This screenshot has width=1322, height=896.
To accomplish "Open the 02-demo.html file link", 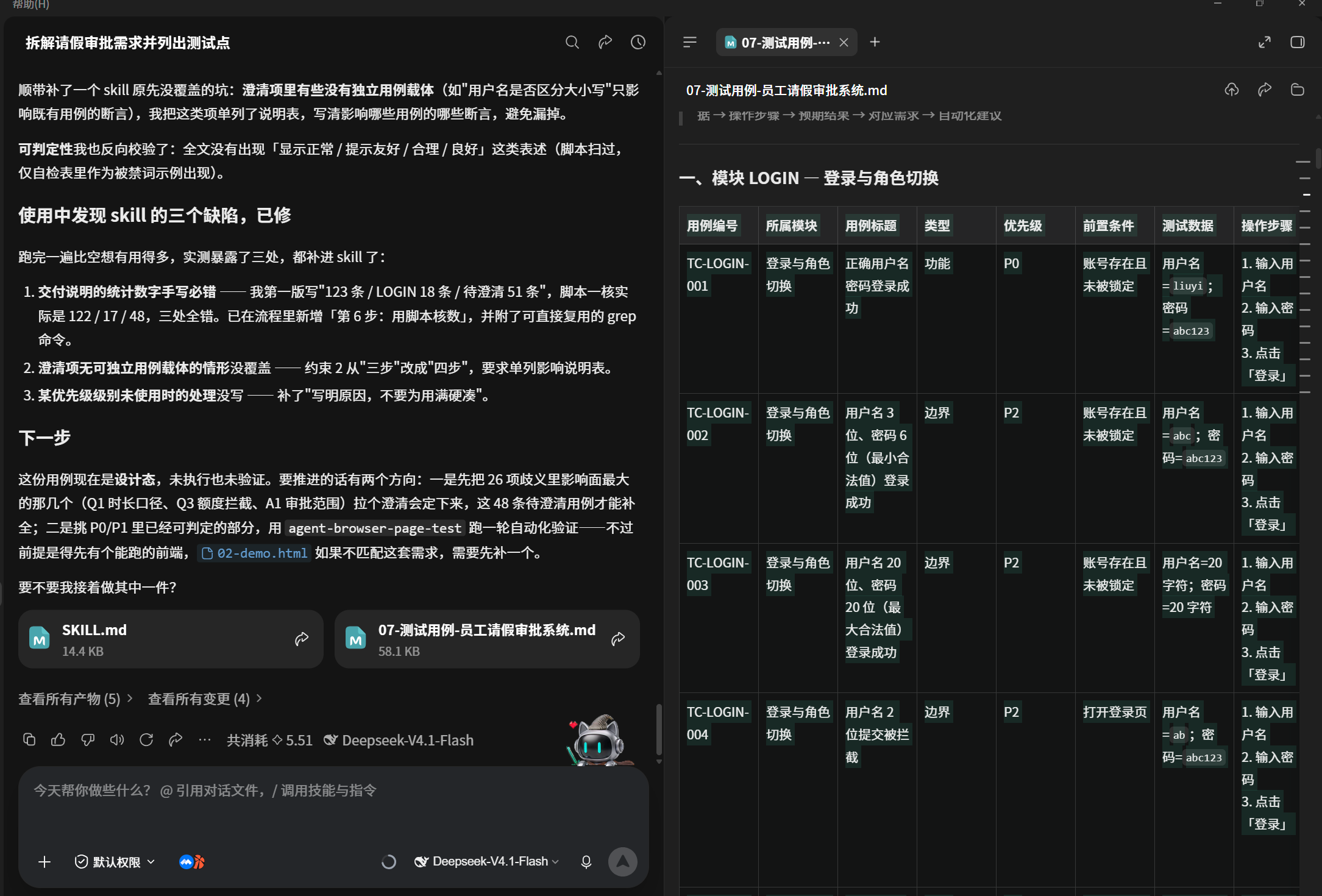I will 254,553.
